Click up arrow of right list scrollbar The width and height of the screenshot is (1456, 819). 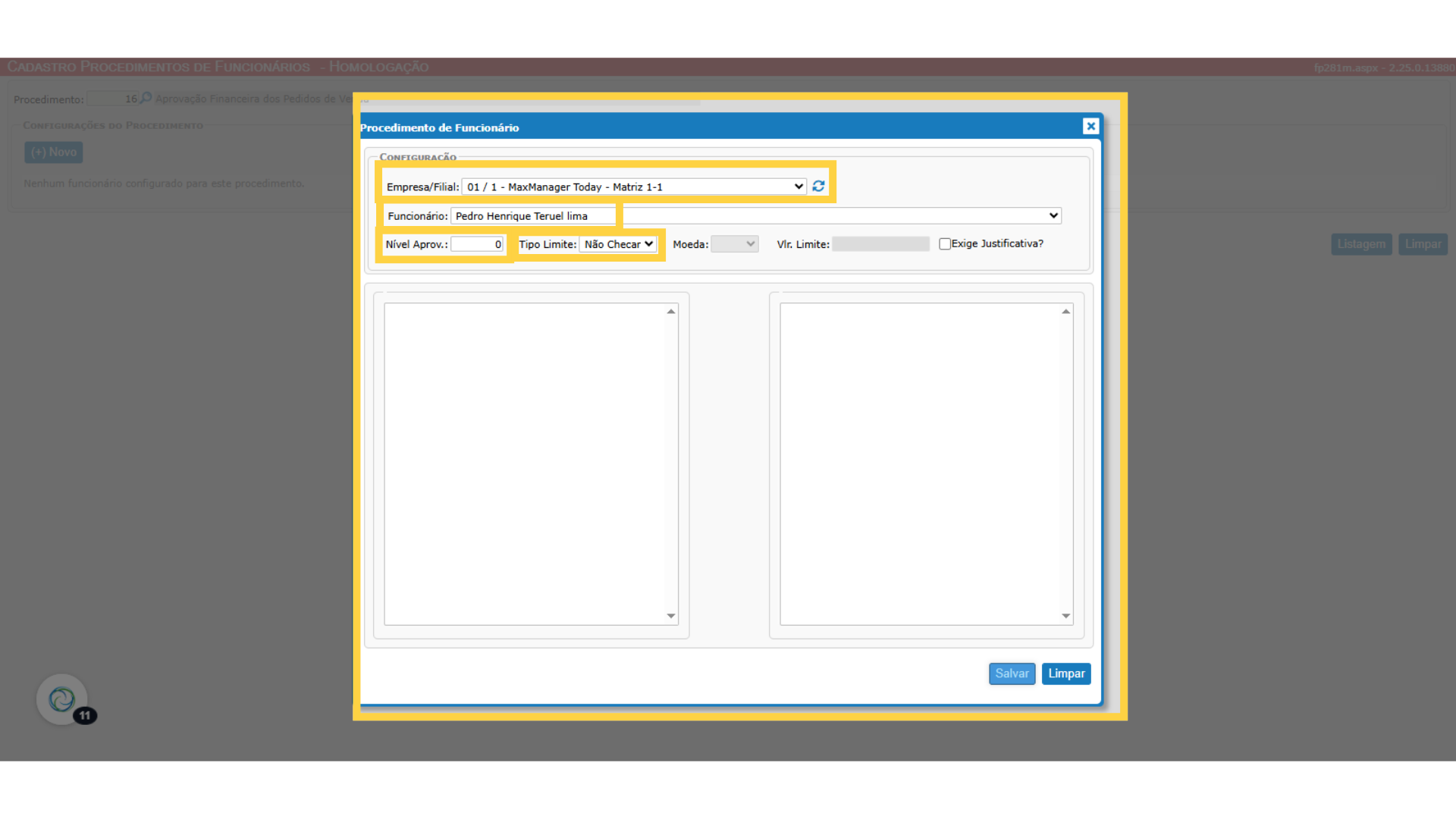(1066, 311)
